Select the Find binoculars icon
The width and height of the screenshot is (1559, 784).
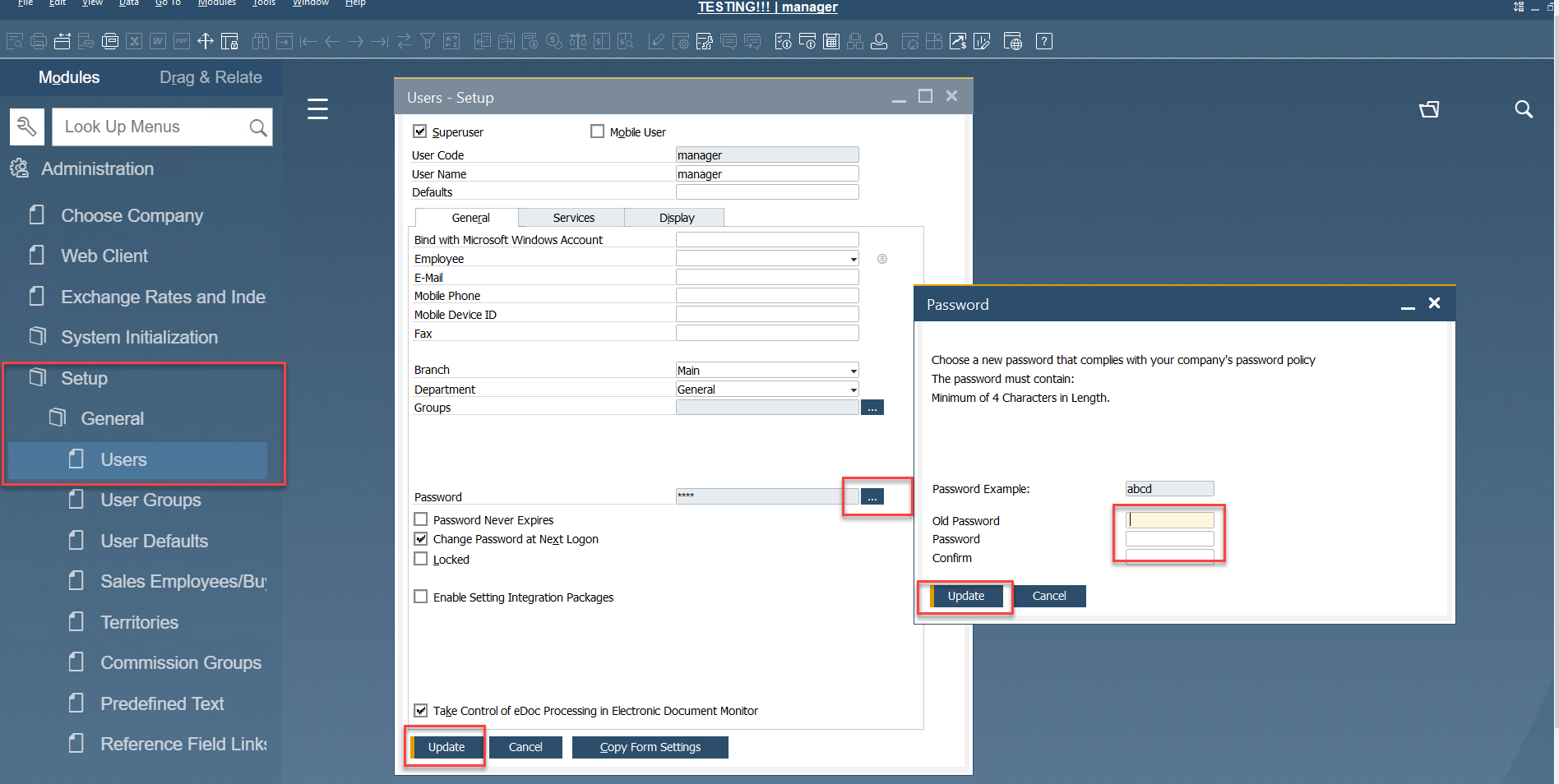pyautogui.click(x=261, y=41)
